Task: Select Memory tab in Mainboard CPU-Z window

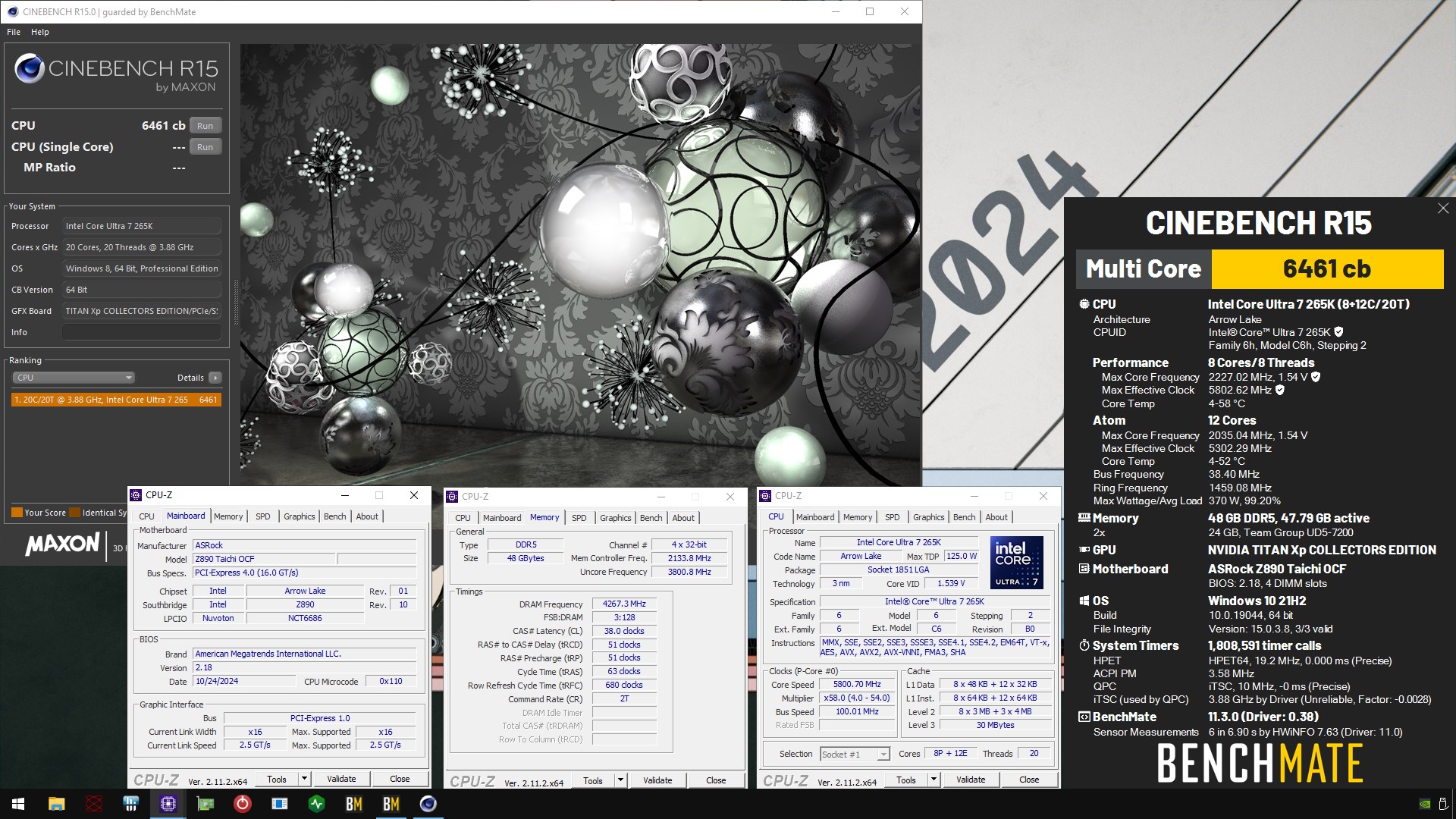Action: pos(228,516)
